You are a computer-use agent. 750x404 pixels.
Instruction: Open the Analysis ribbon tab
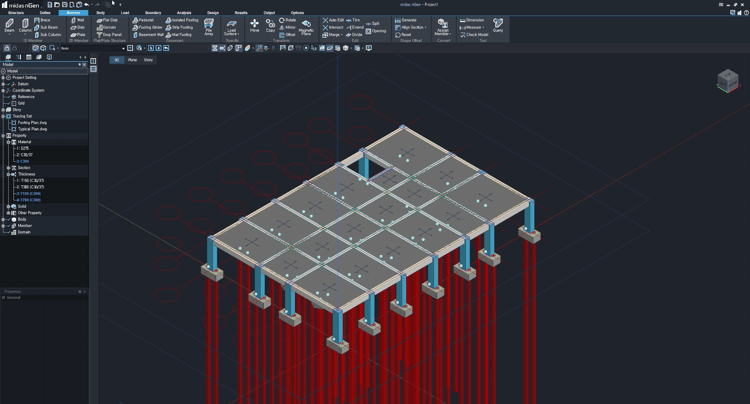click(184, 13)
